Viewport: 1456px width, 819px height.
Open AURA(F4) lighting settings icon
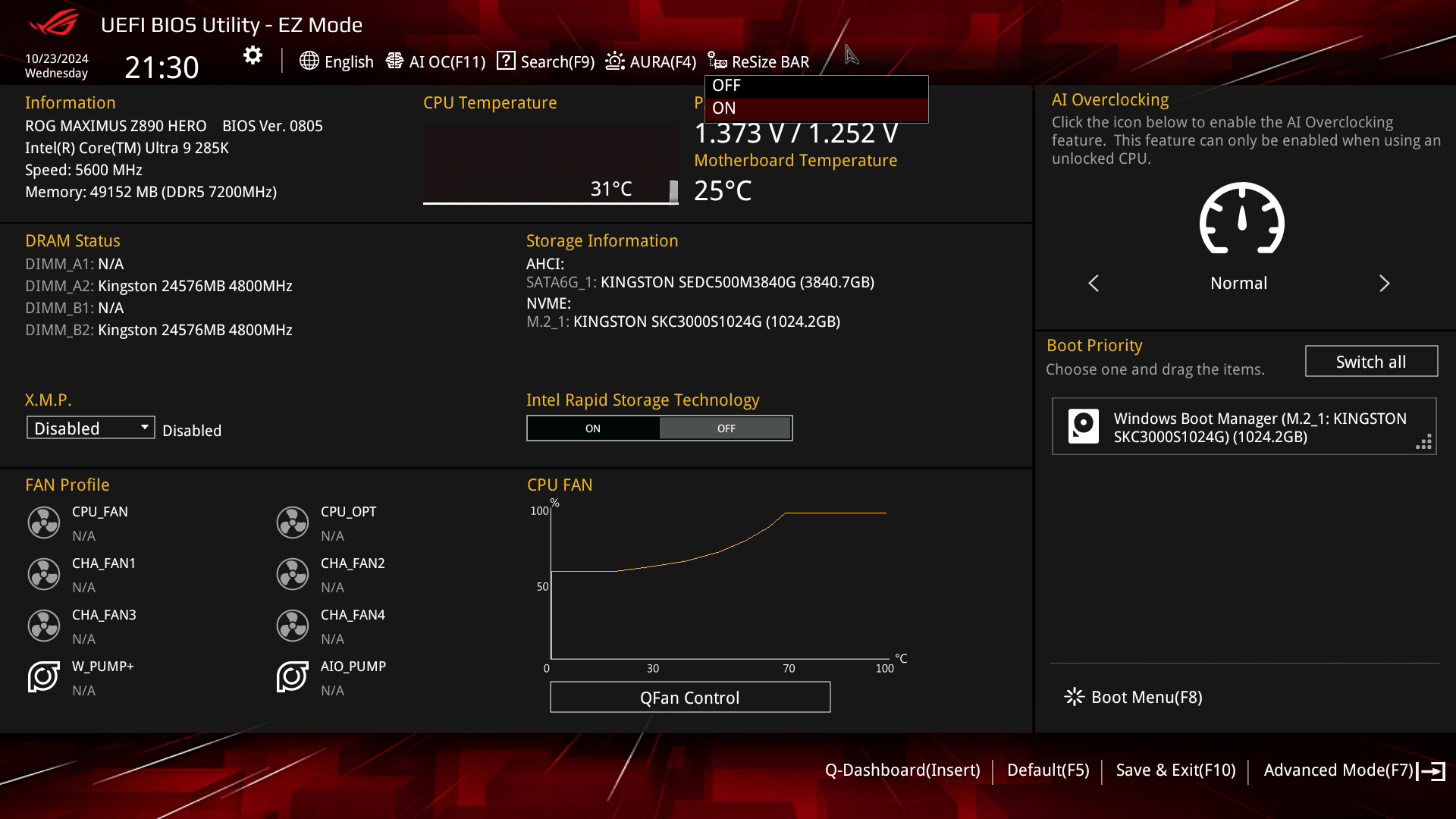[x=613, y=60]
